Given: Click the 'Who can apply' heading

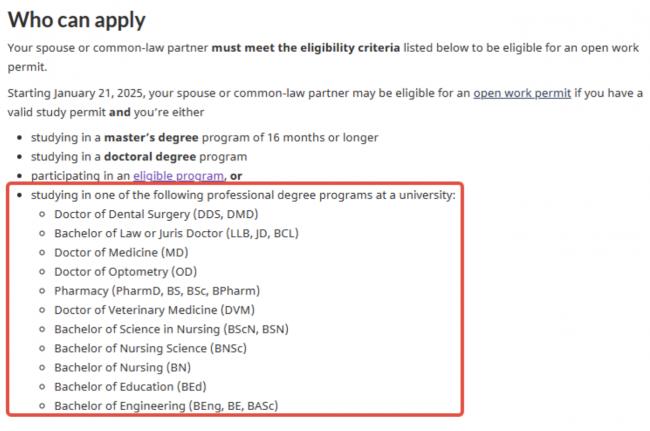Looking at the screenshot, I should (77, 20).
